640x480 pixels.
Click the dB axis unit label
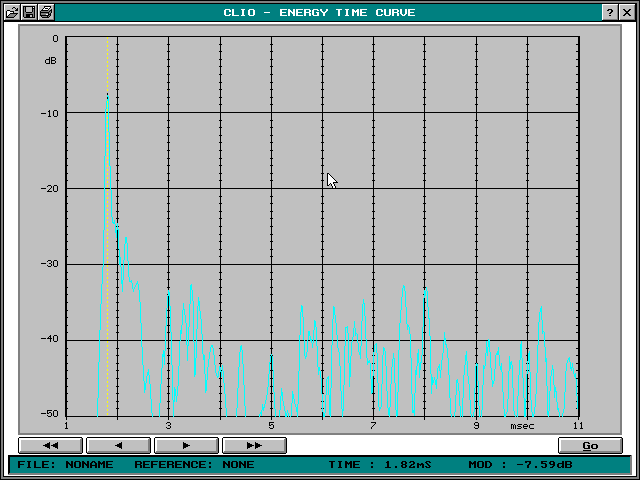pyautogui.click(x=50, y=61)
